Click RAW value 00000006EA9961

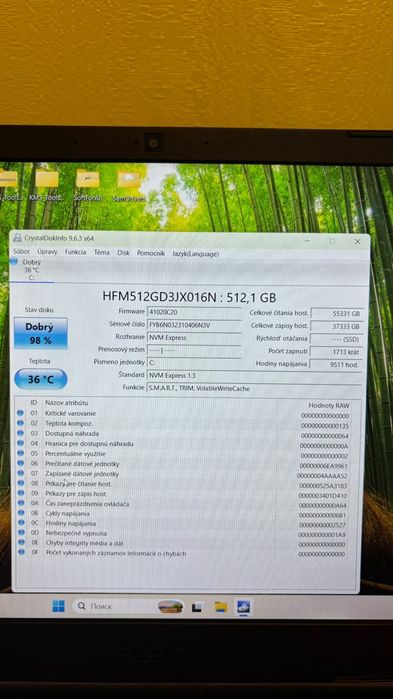click(324, 466)
